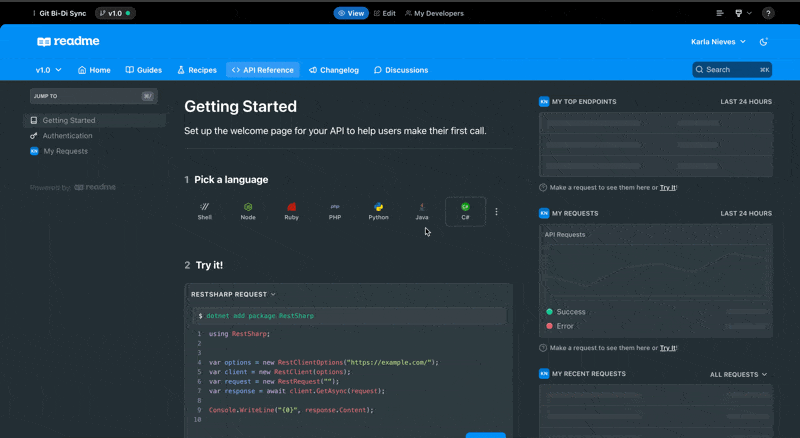Viewport: 800px width, 438px height.
Task: Open the Changelog tab
Action: [x=334, y=70]
